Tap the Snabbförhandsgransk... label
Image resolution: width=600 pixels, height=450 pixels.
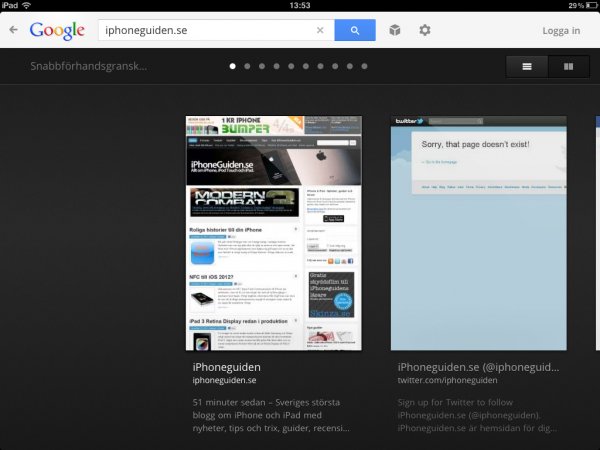[88, 66]
